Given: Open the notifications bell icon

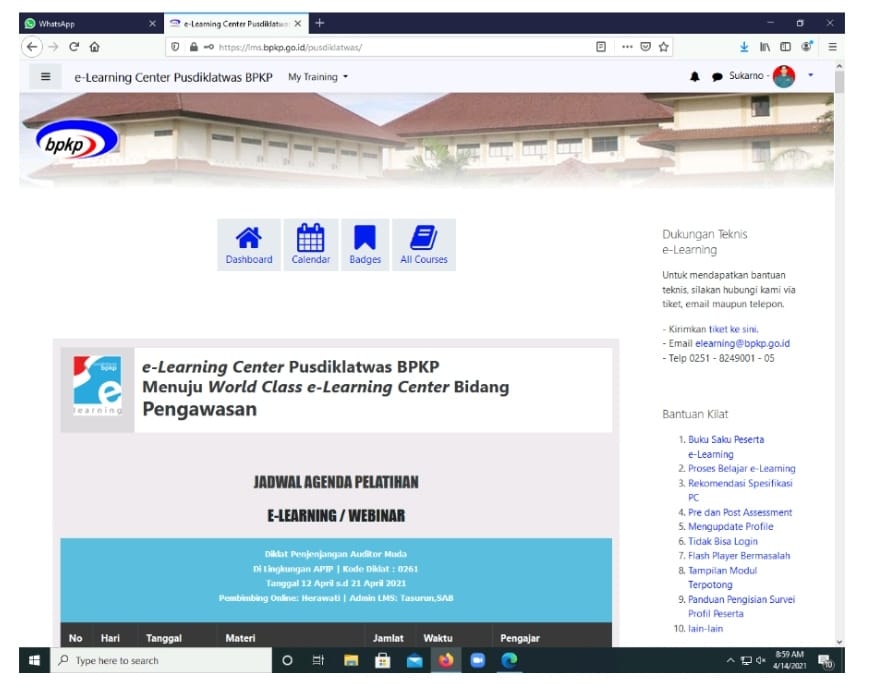Looking at the screenshot, I should tap(695, 77).
